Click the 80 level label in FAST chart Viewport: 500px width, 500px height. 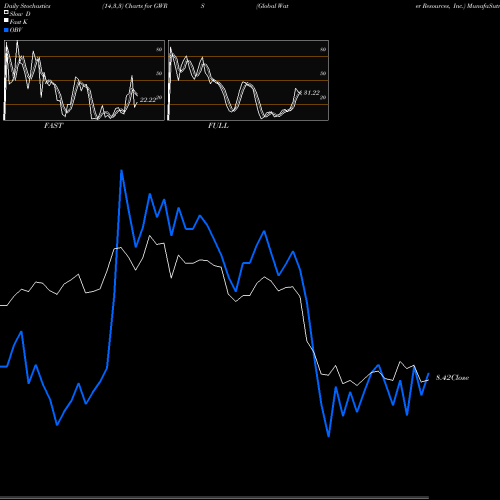(159, 49)
